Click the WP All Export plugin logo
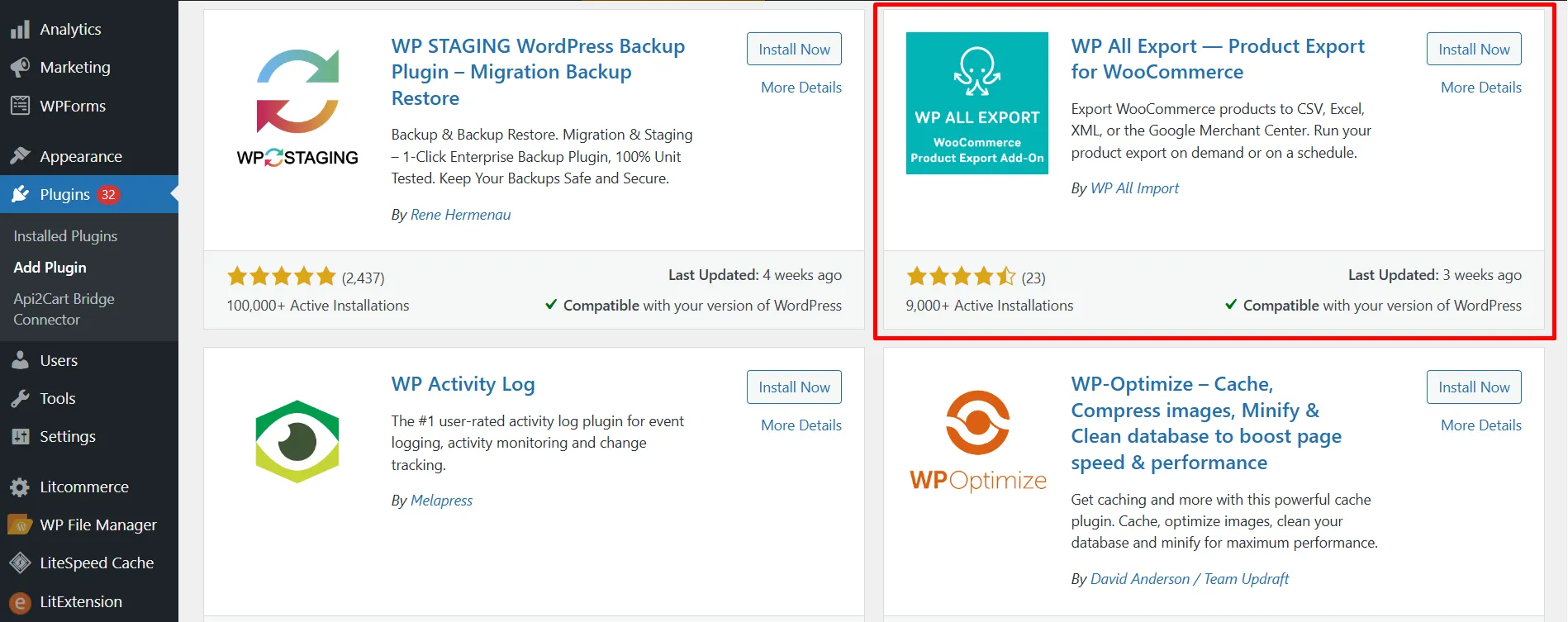The height and width of the screenshot is (622, 1568). pos(977,103)
